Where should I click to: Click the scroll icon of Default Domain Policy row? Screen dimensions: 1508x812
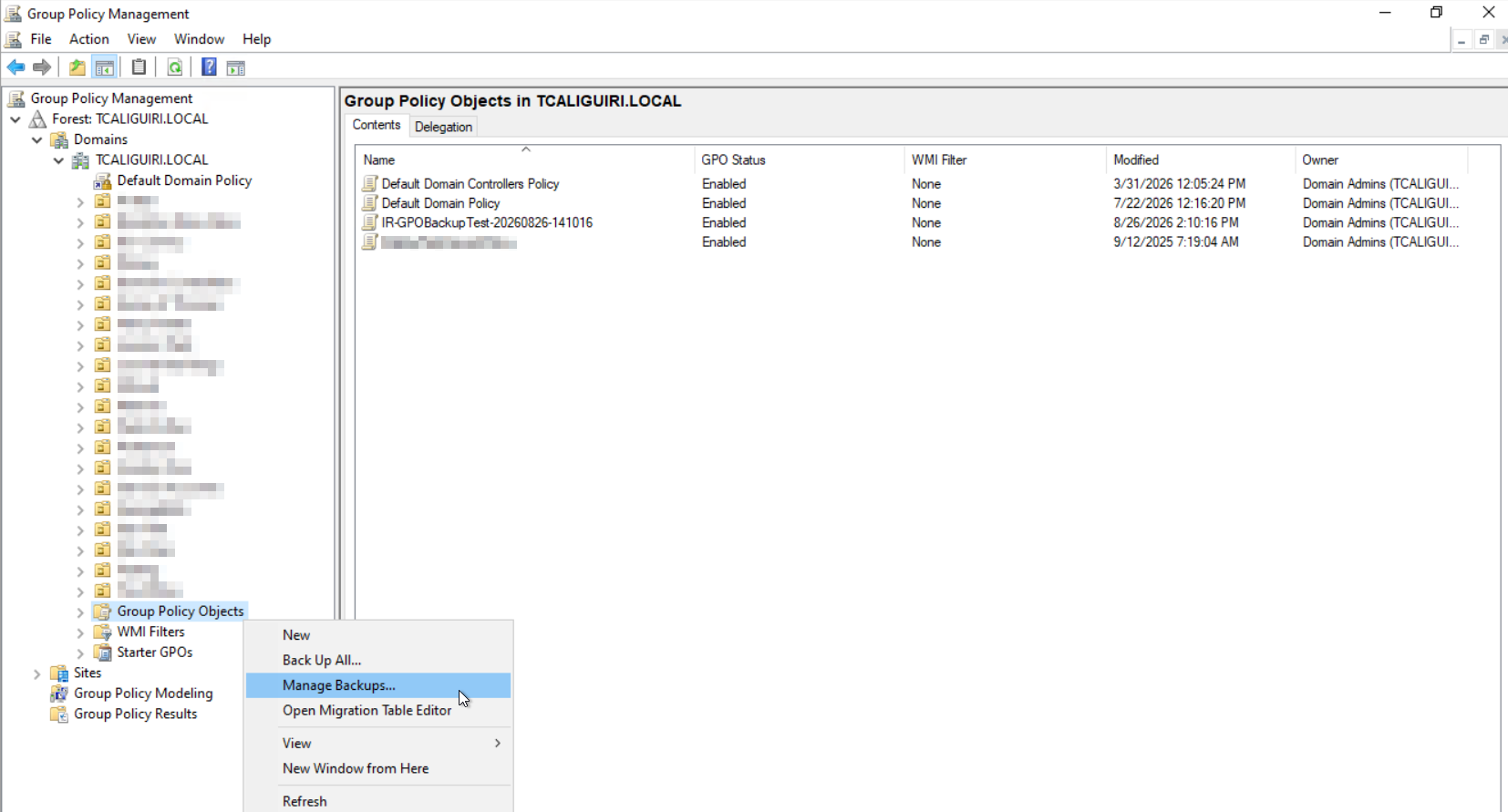pos(369,203)
